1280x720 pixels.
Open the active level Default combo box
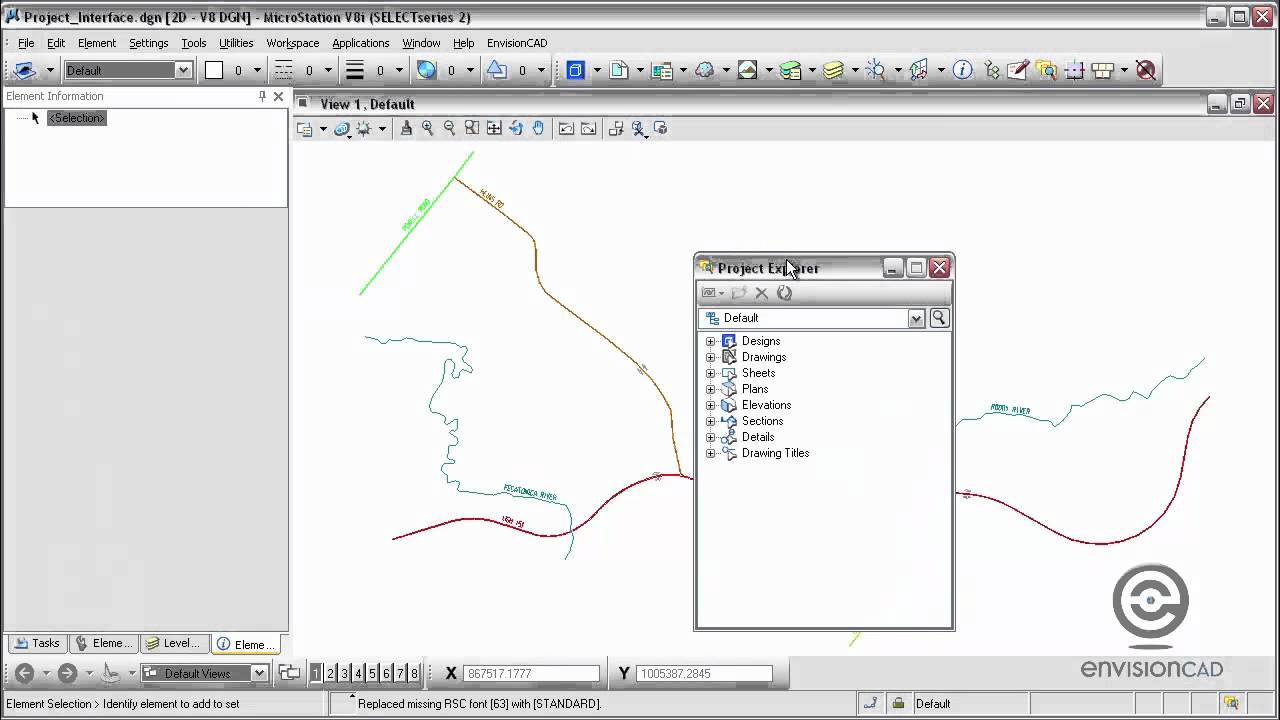[127, 70]
